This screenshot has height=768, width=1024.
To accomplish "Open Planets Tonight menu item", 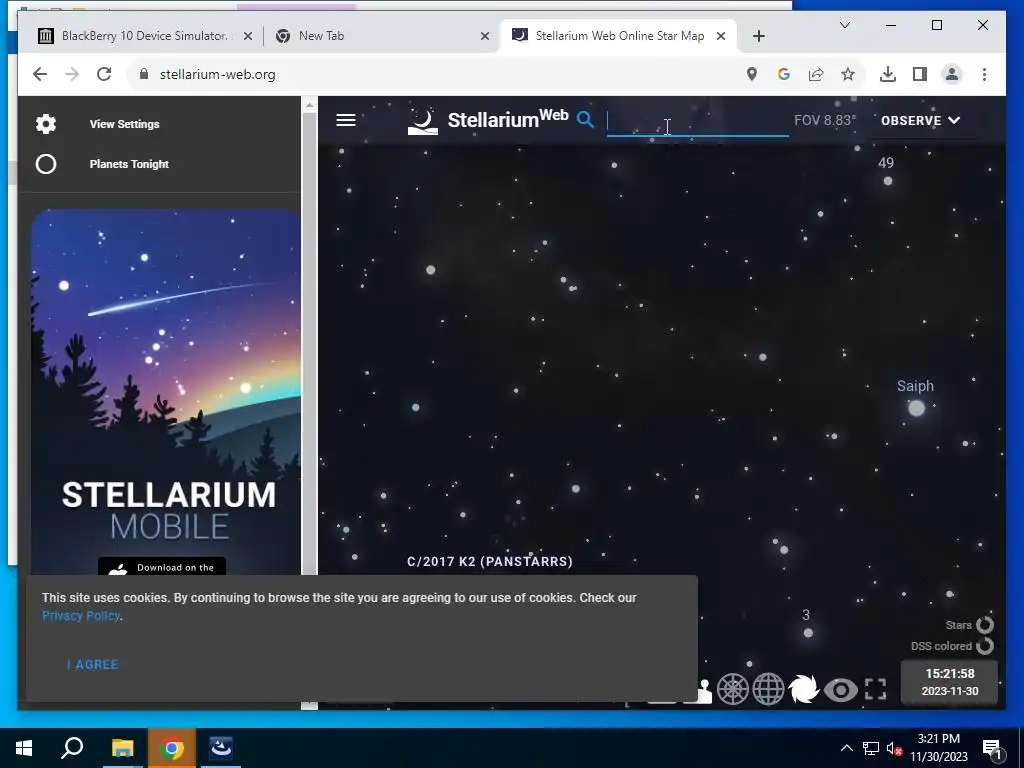I will coord(129,164).
